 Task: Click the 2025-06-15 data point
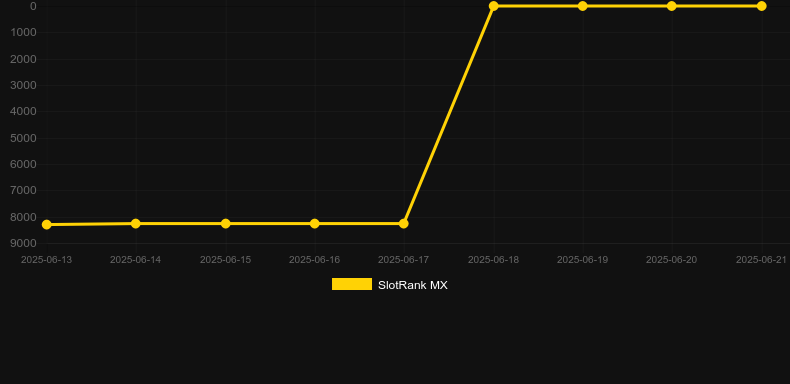click(x=226, y=223)
